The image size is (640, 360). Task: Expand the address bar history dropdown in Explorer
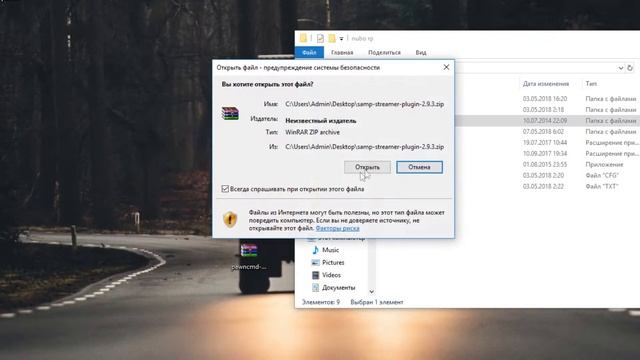click(x=620, y=68)
